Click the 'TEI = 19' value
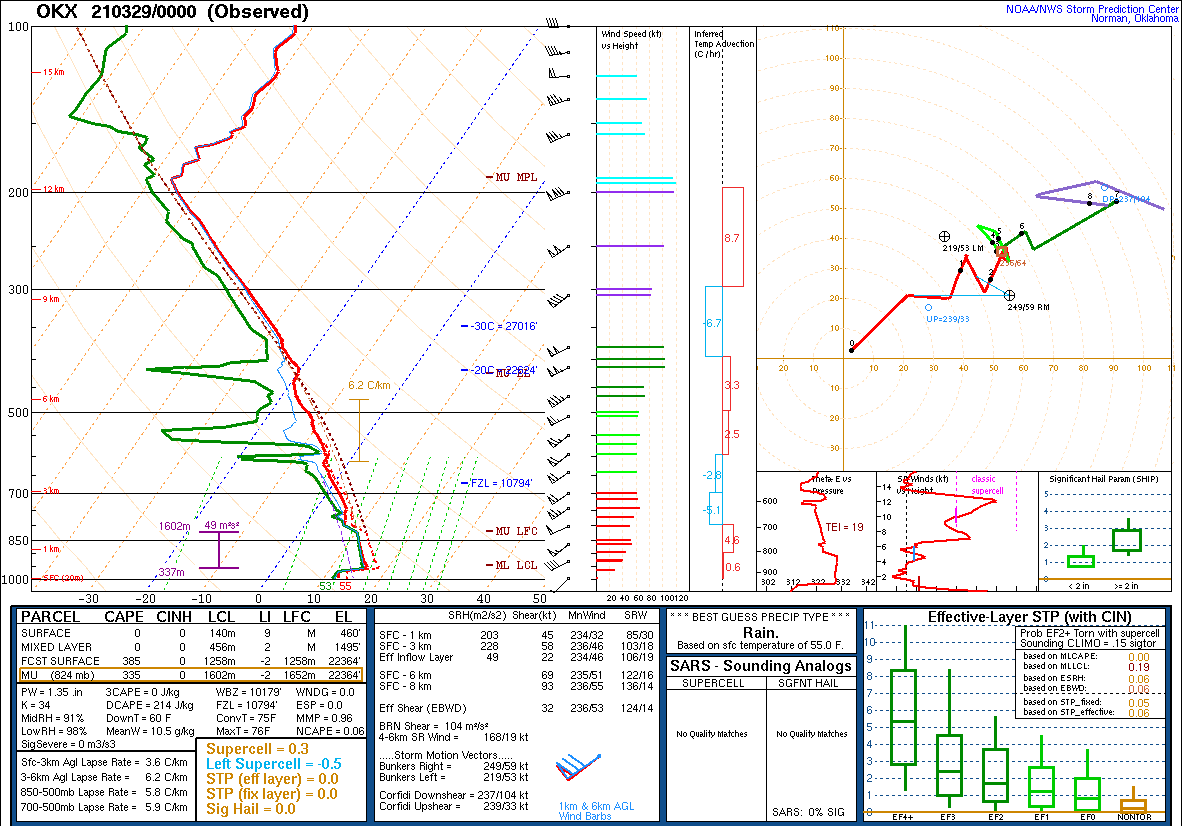This screenshot has width=1182, height=826. 844,527
